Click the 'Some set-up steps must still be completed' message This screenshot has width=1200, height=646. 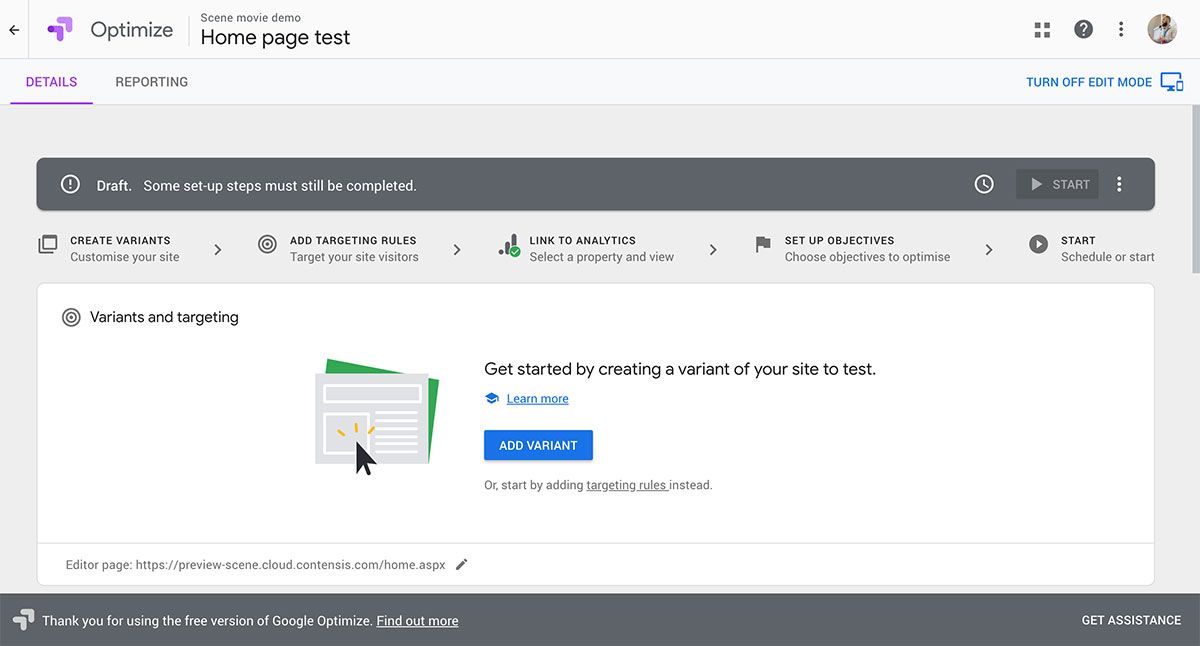point(280,185)
